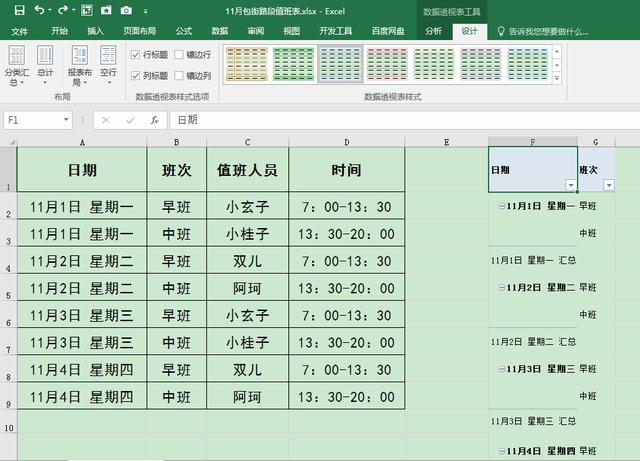The image size is (640, 461).
Task: Select row 5 header
Action: [9, 288]
